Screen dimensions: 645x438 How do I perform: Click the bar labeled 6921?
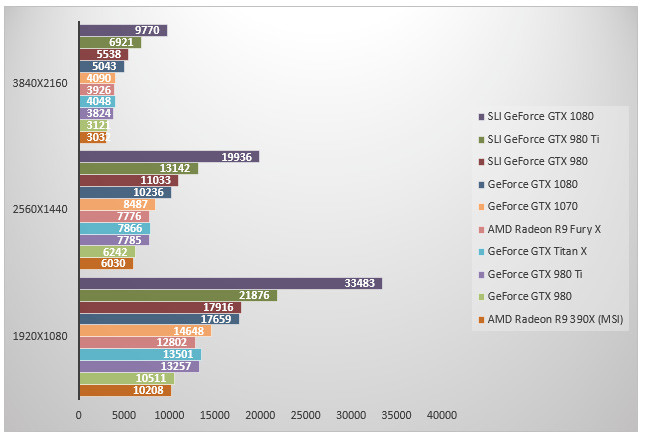pos(110,42)
